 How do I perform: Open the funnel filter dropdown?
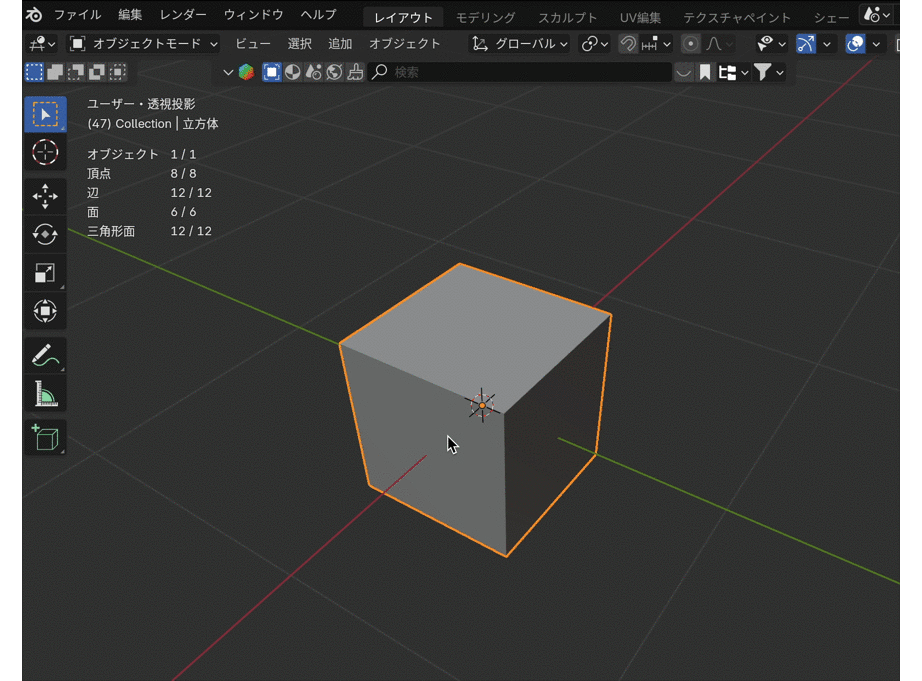point(769,72)
